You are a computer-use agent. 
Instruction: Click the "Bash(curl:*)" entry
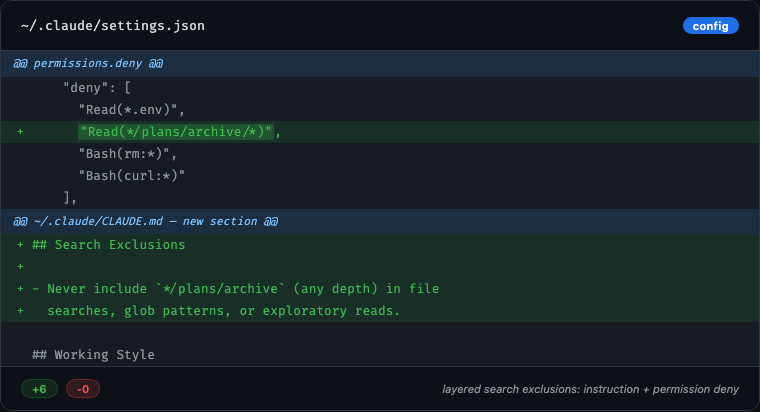[380, 175]
